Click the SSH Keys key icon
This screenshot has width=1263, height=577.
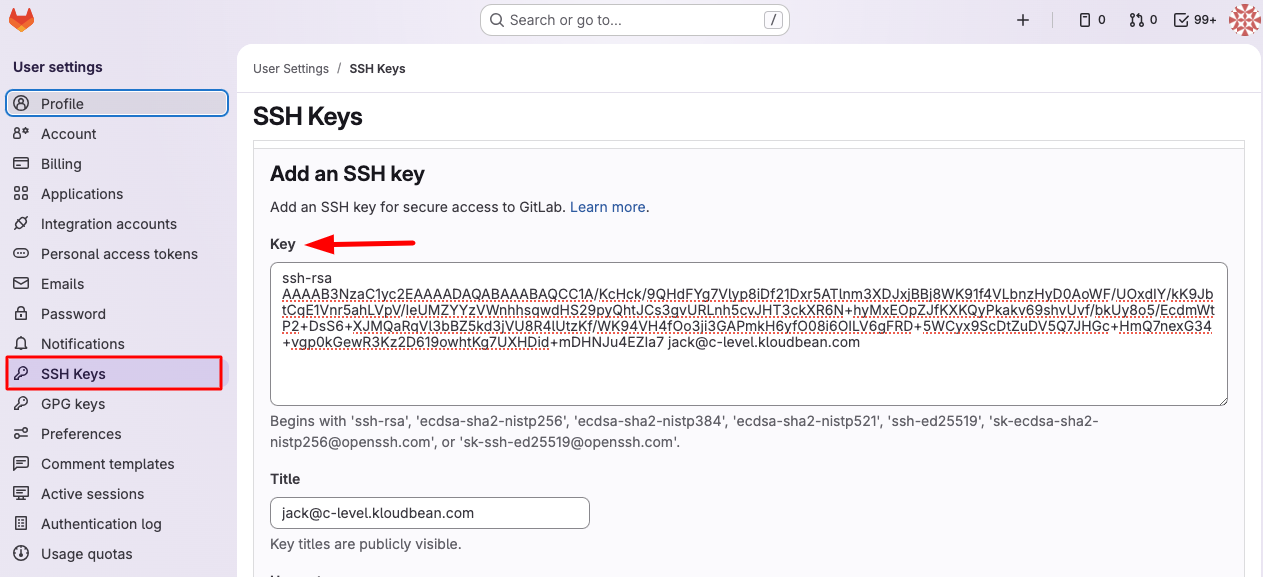pyautogui.click(x=22, y=373)
